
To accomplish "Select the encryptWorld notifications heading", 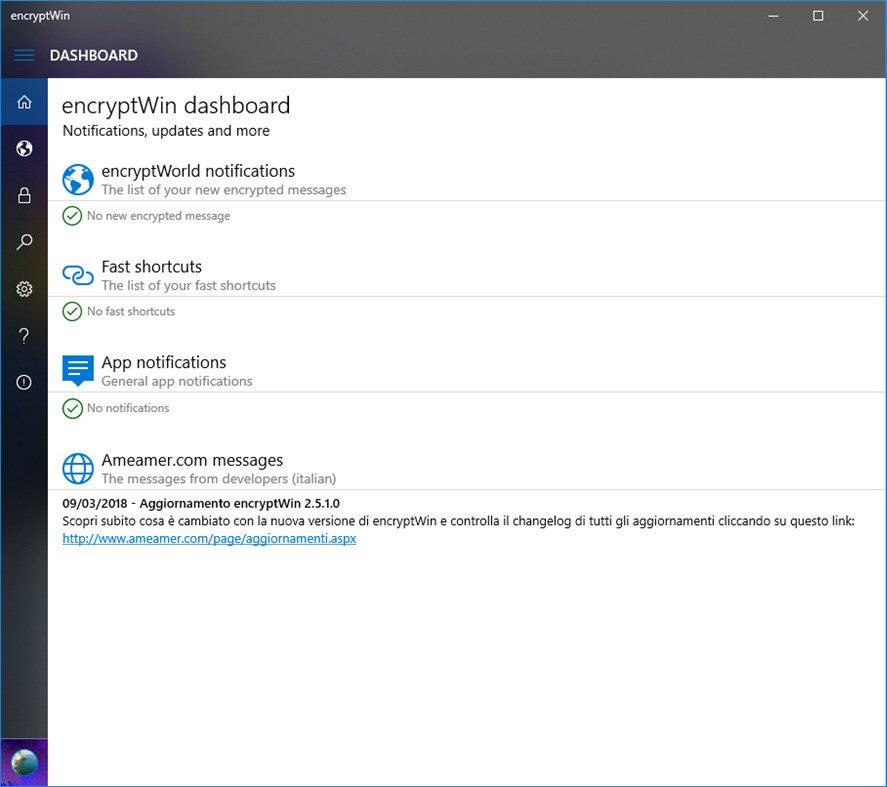I will [198, 171].
